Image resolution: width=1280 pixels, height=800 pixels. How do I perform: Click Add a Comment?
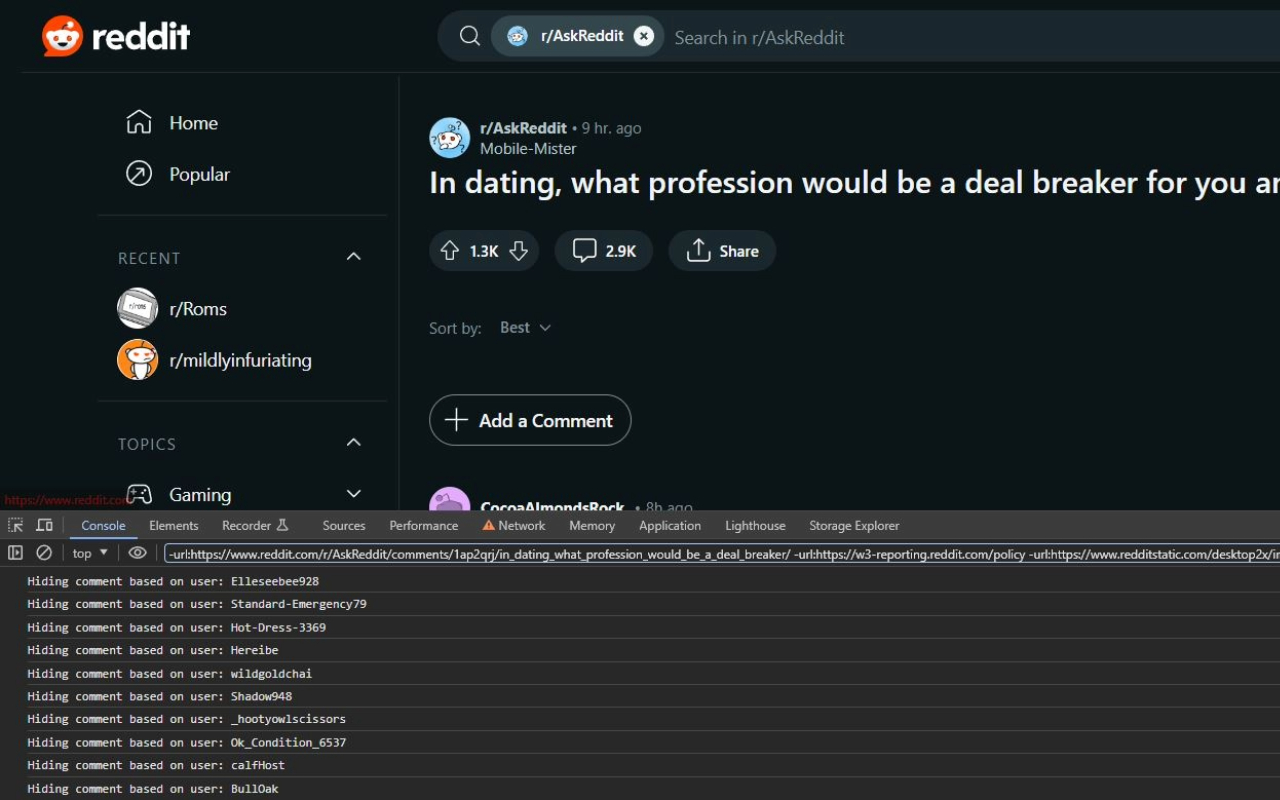(530, 420)
